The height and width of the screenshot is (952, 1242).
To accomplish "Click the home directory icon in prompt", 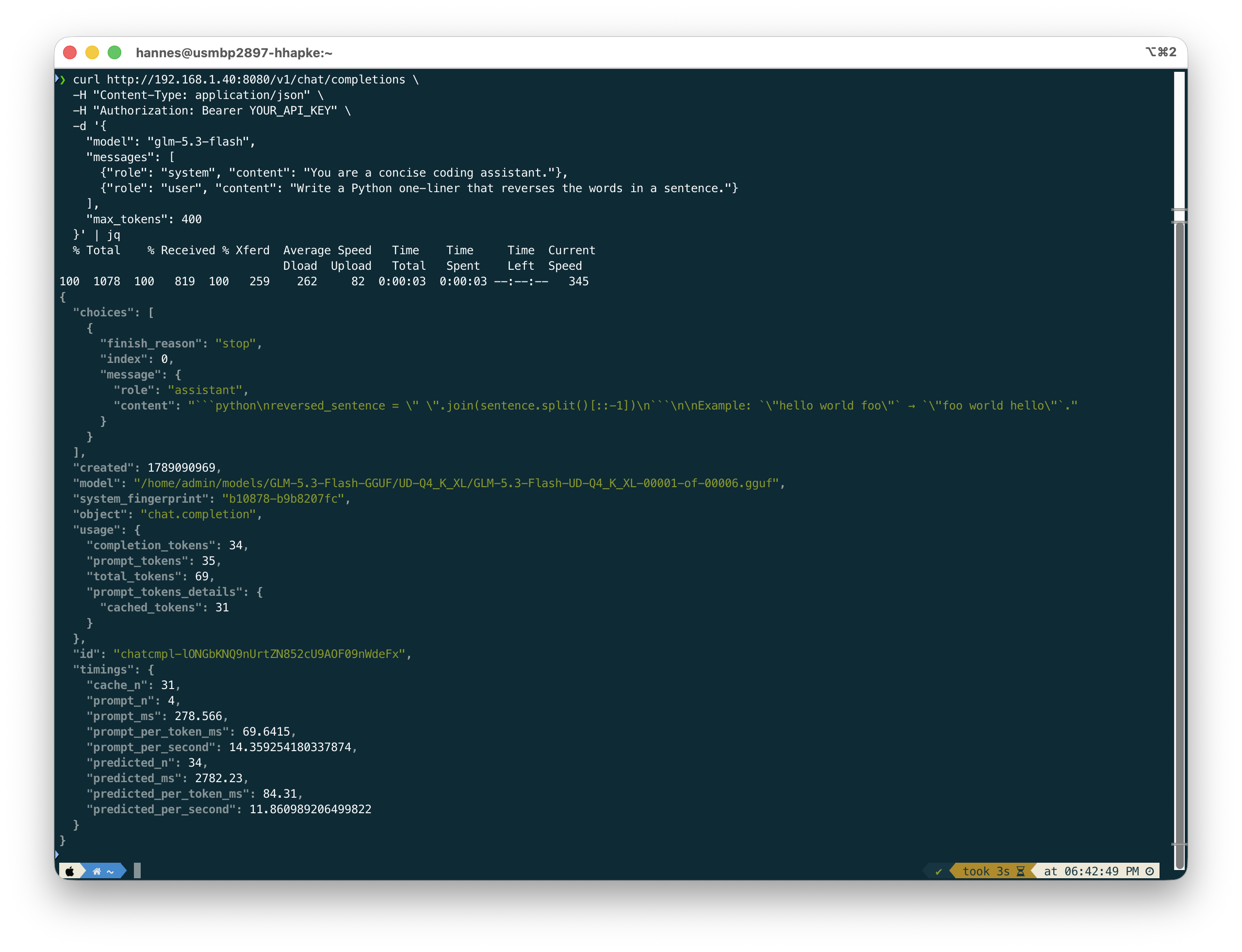I will 97,871.
